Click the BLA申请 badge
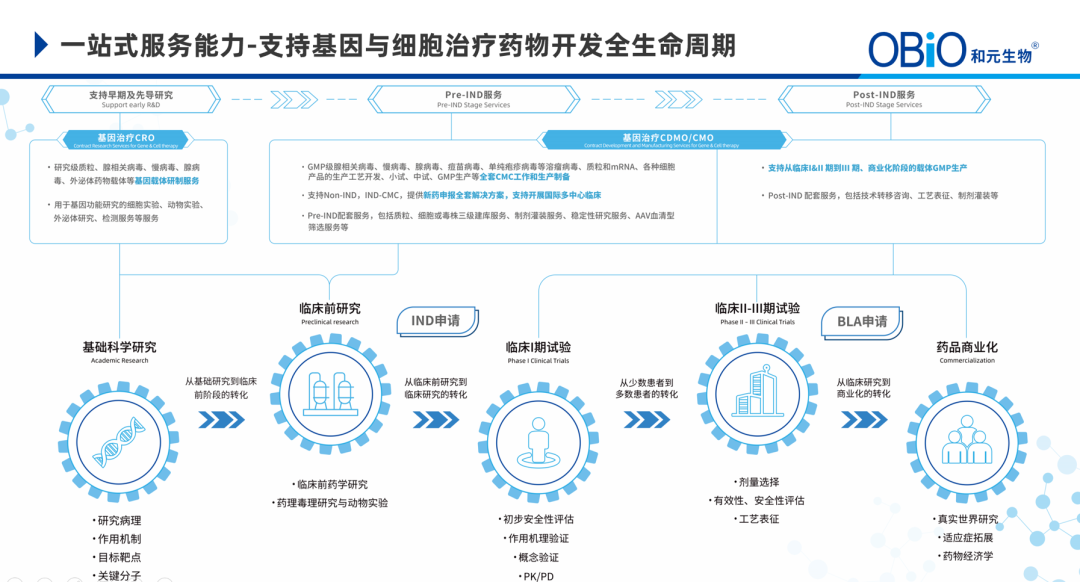The image size is (1080, 582). pyautogui.click(x=862, y=321)
